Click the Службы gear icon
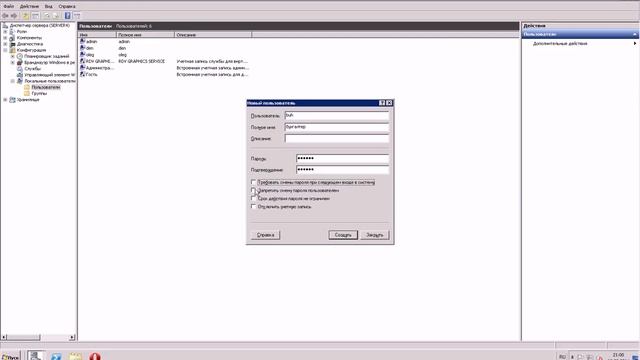The image size is (640, 360). coord(20,69)
